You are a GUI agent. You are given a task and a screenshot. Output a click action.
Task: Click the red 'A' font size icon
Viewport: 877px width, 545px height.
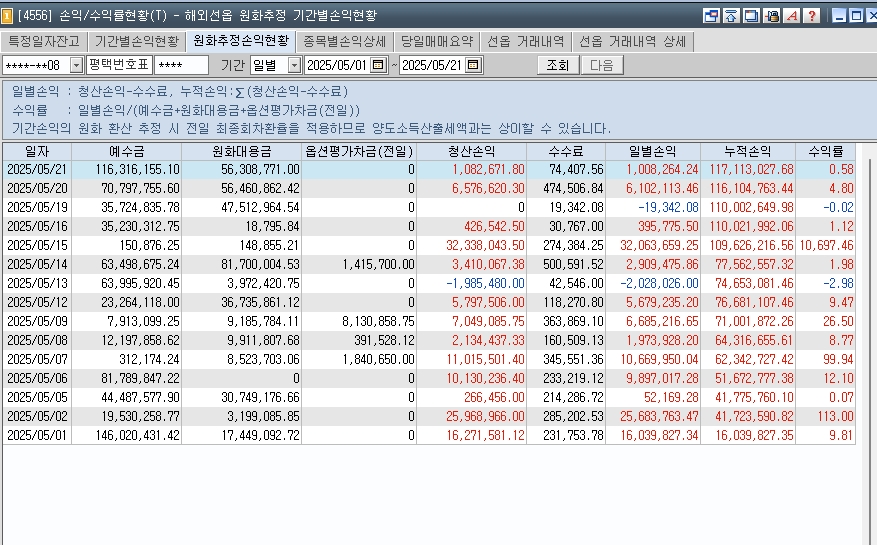pos(792,16)
